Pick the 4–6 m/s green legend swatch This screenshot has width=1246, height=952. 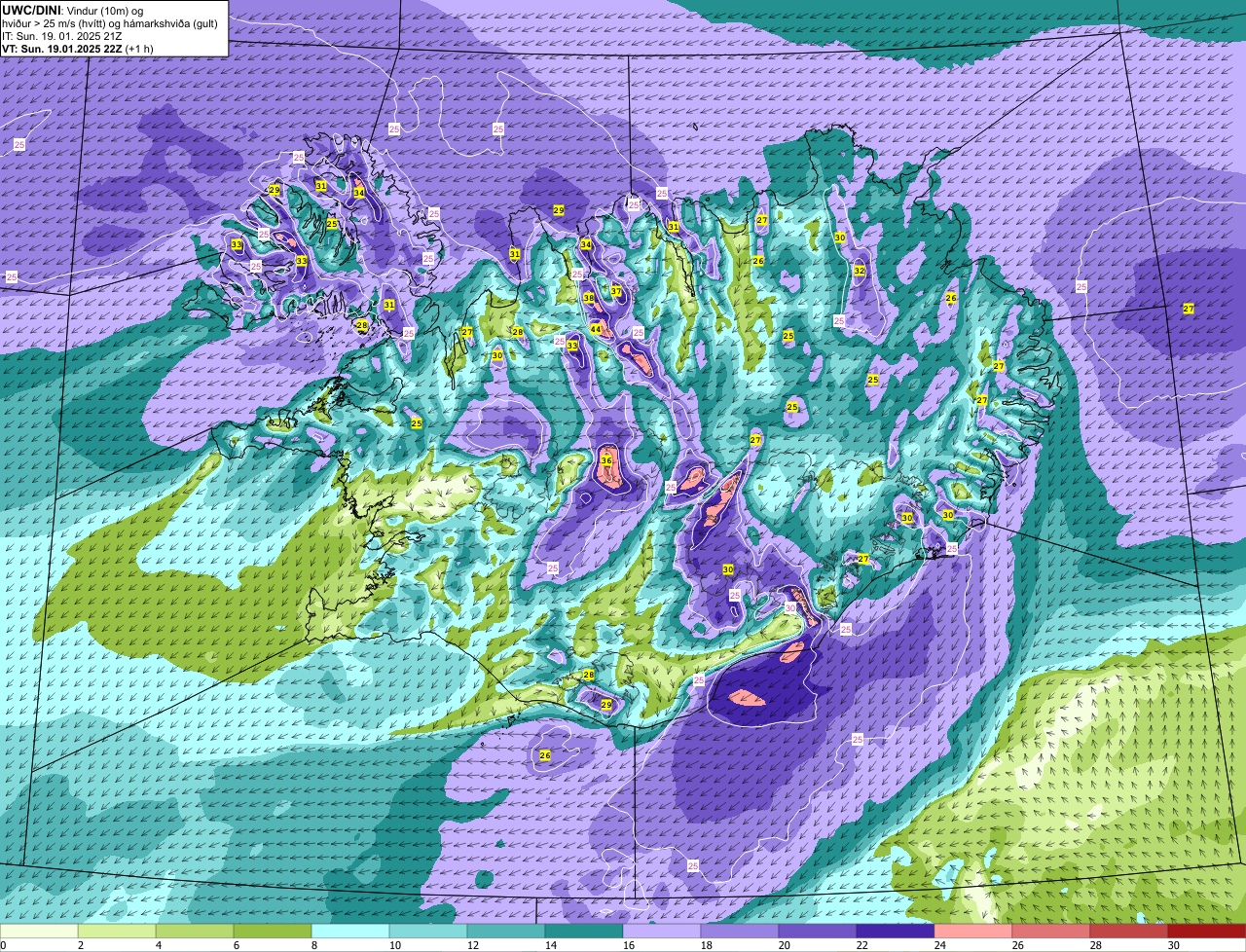pyautogui.click(x=195, y=932)
